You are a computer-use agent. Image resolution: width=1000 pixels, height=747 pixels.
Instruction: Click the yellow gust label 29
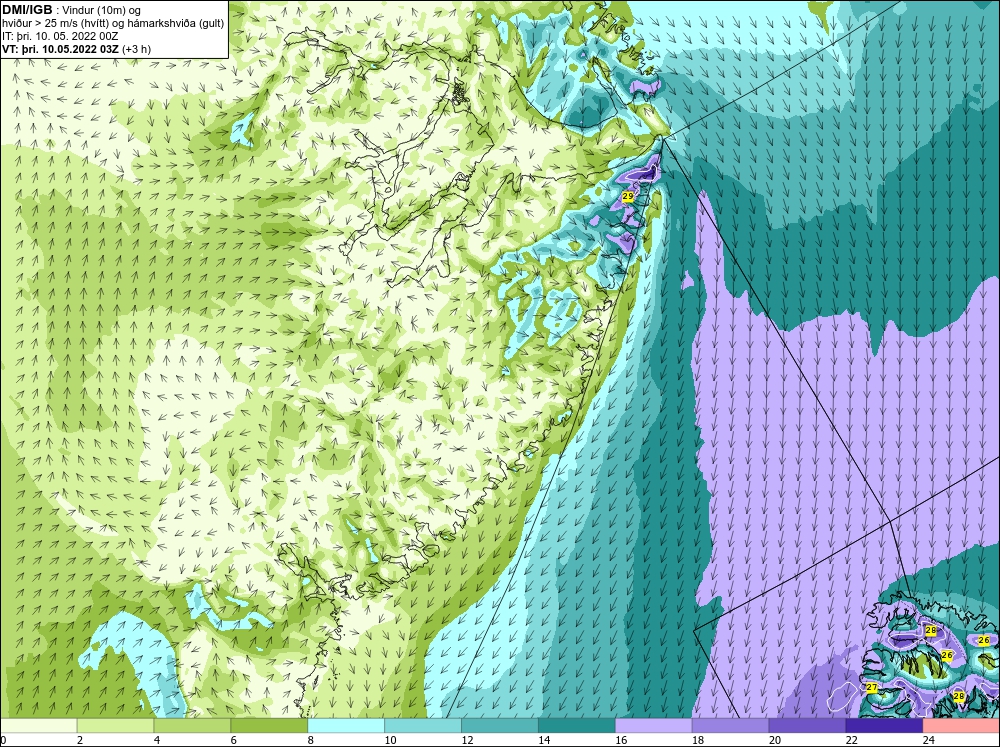[628, 196]
